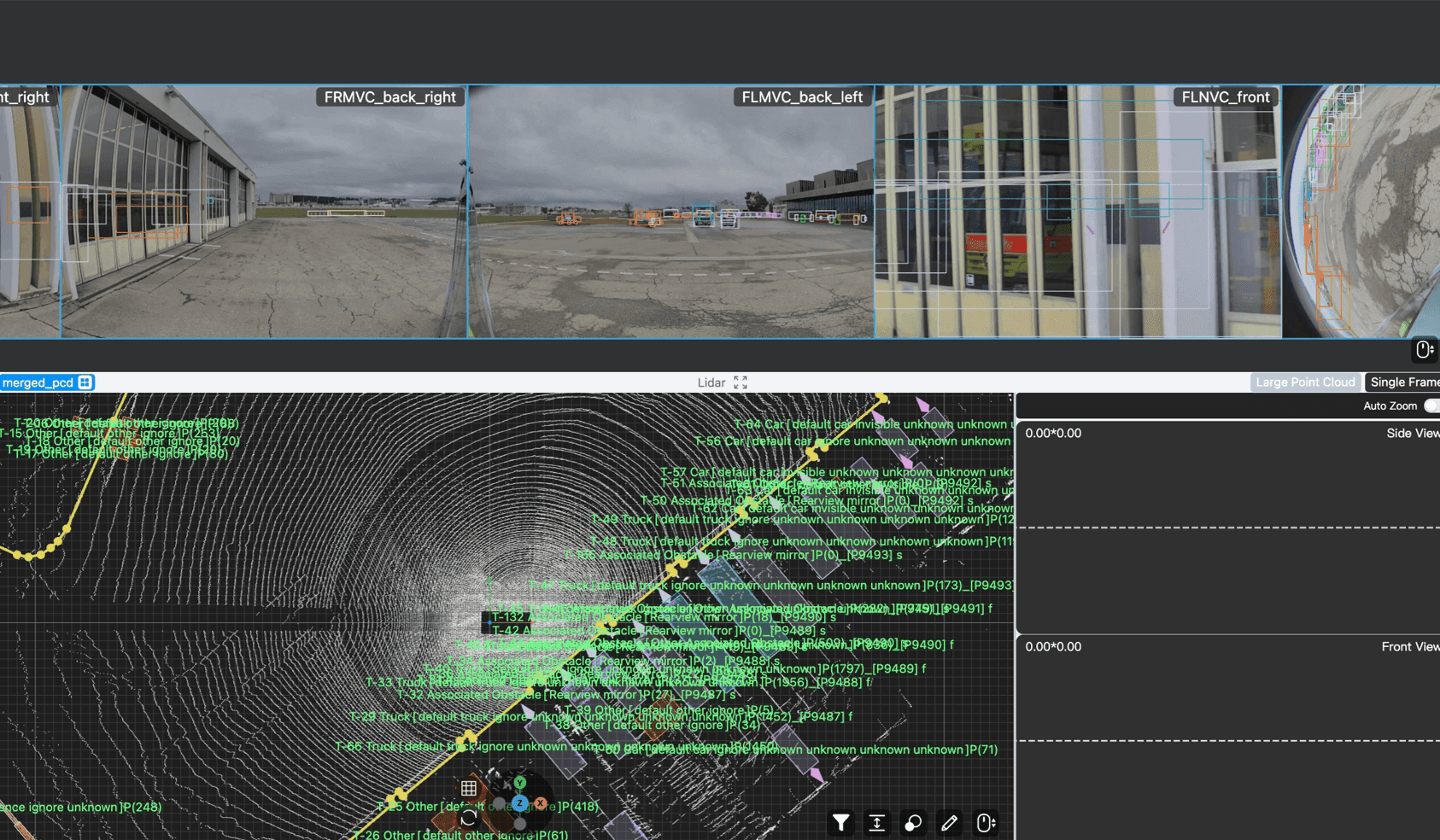Expand Lidar view to fullscreen
Image resolution: width=1440 pixels, height=840 pixels.
coord(740,382)
